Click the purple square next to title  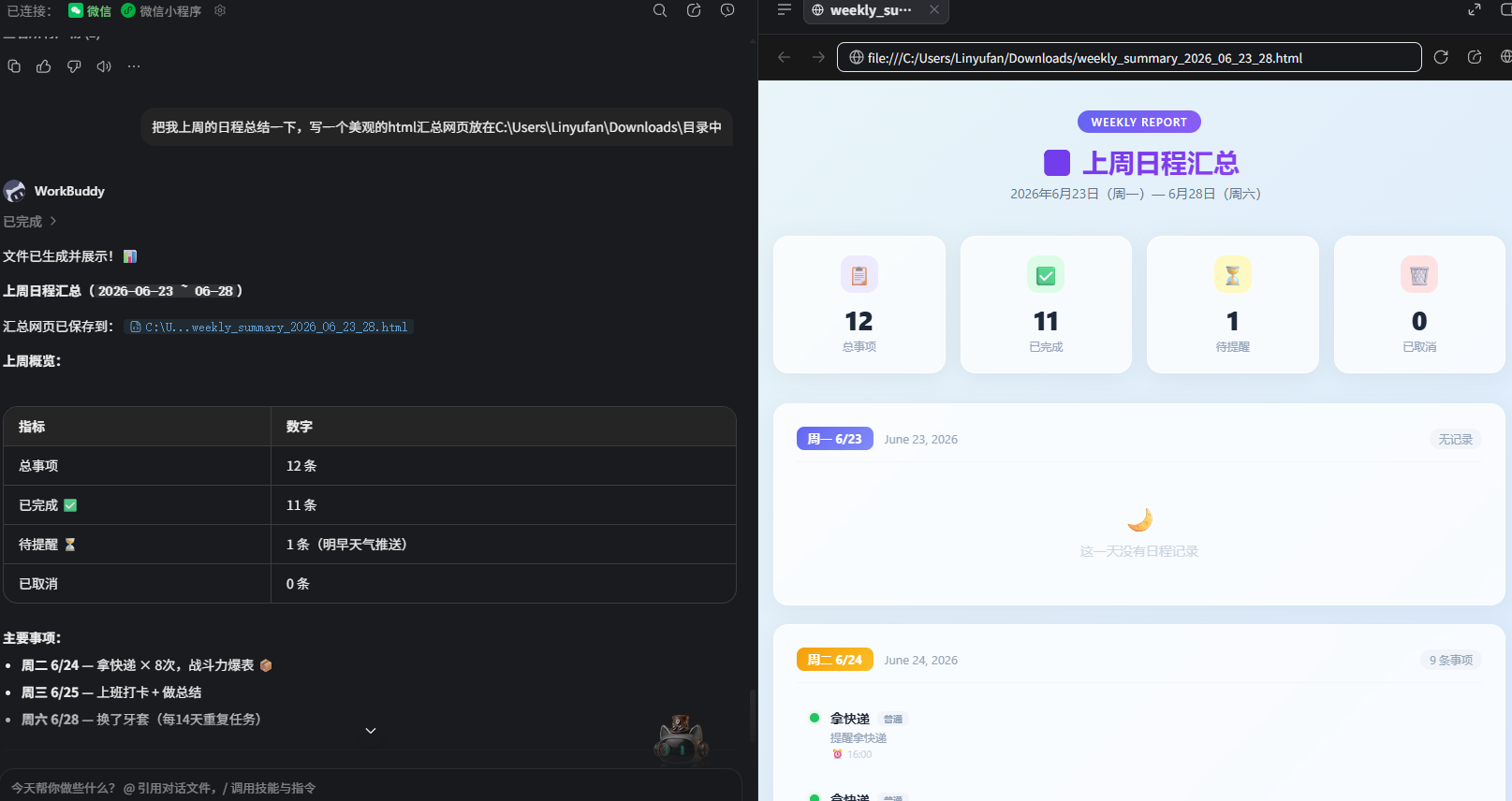tap(1057, 163)
